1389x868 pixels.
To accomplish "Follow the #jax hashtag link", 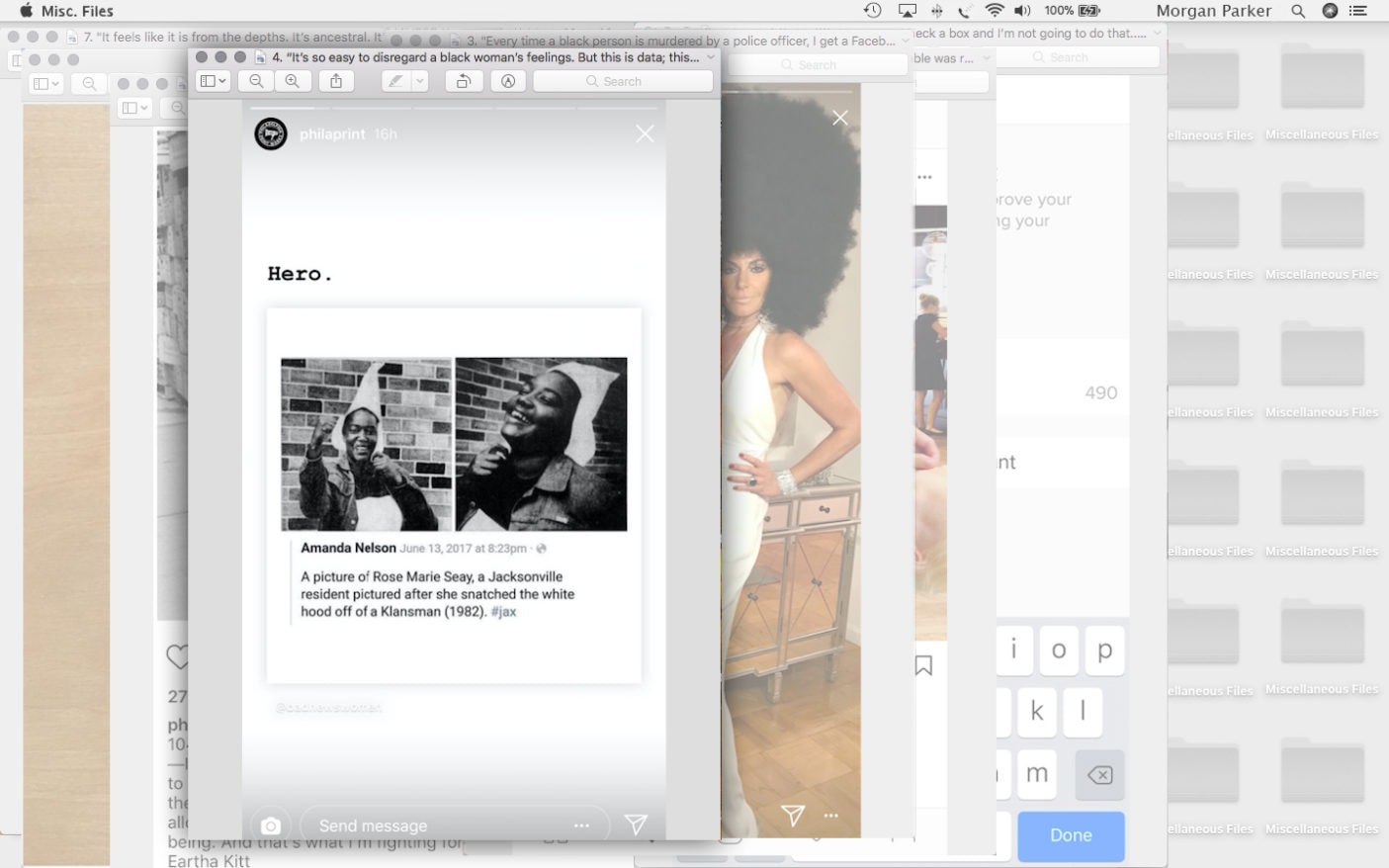I will click(x=503, y=612).
